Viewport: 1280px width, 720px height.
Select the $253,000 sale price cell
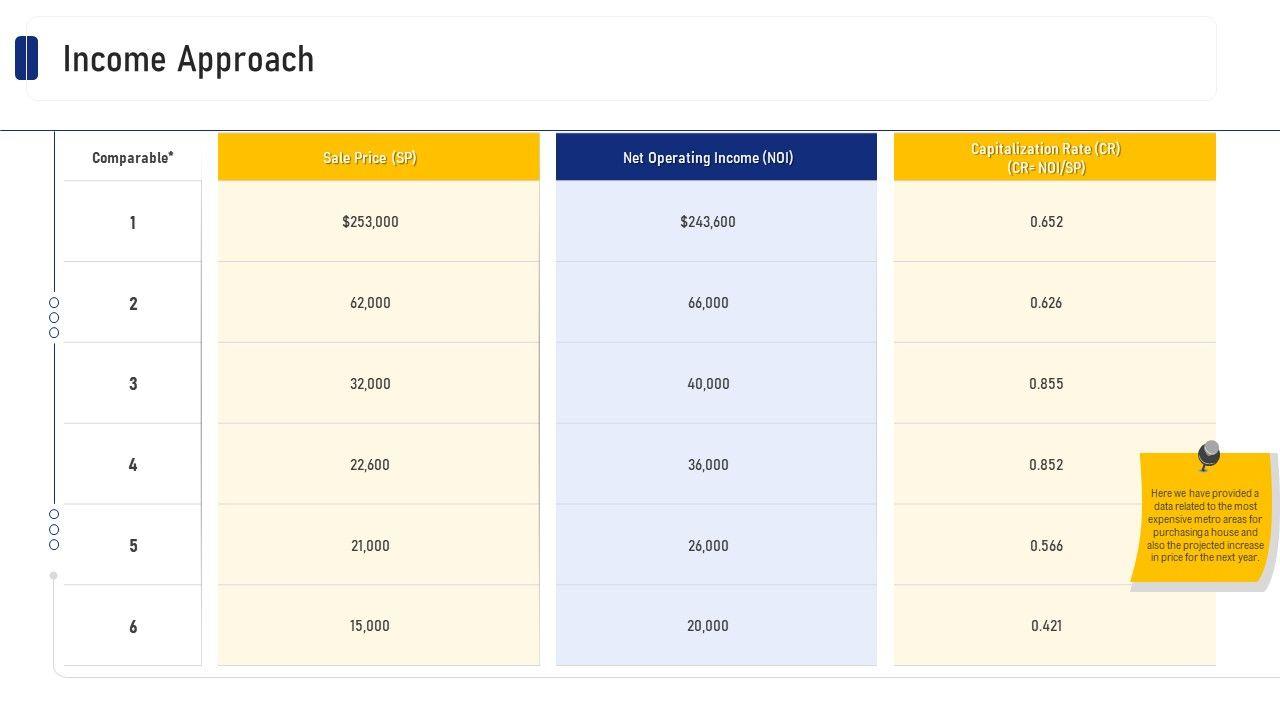click(x=370, y=222)
